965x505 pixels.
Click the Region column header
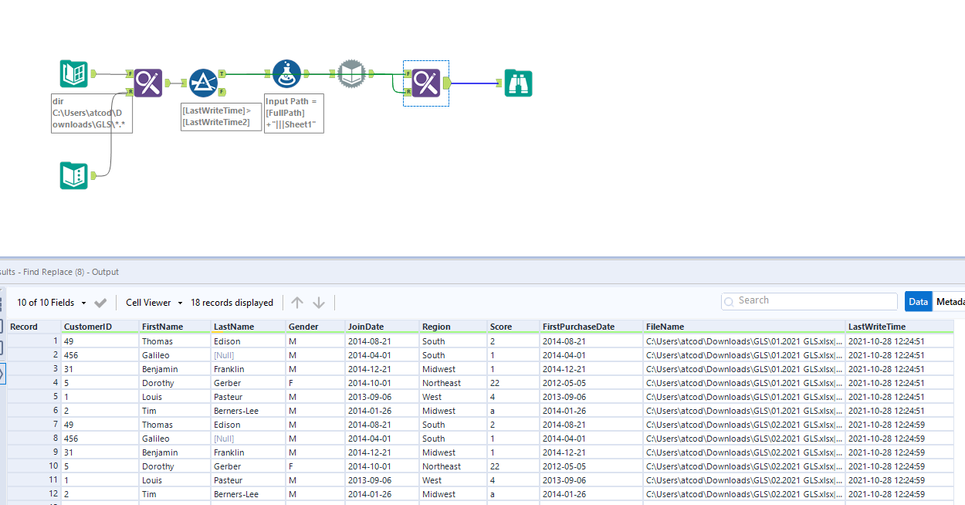[454, 327]
